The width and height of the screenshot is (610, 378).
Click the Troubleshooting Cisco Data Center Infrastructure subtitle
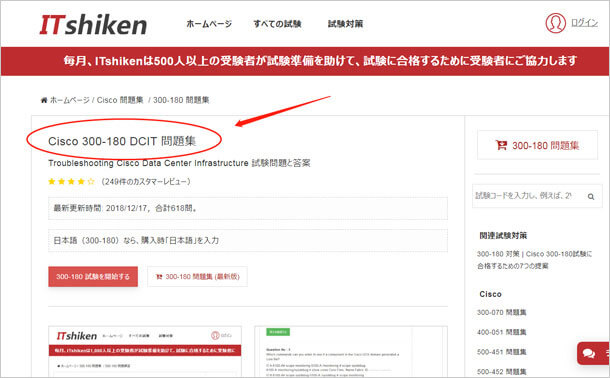[x=179, y=163]
